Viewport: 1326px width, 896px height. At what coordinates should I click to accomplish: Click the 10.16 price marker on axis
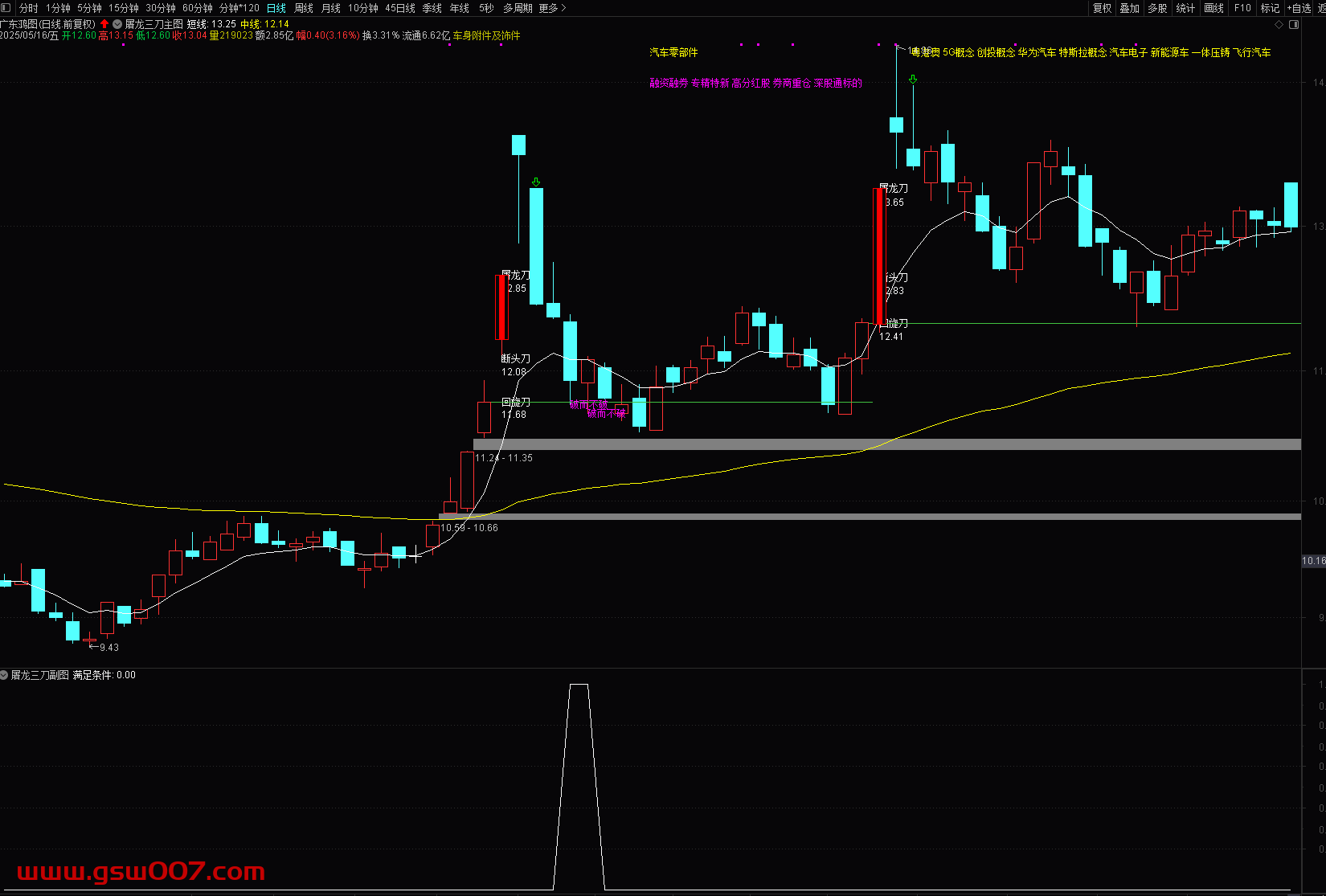(1313, 561)
